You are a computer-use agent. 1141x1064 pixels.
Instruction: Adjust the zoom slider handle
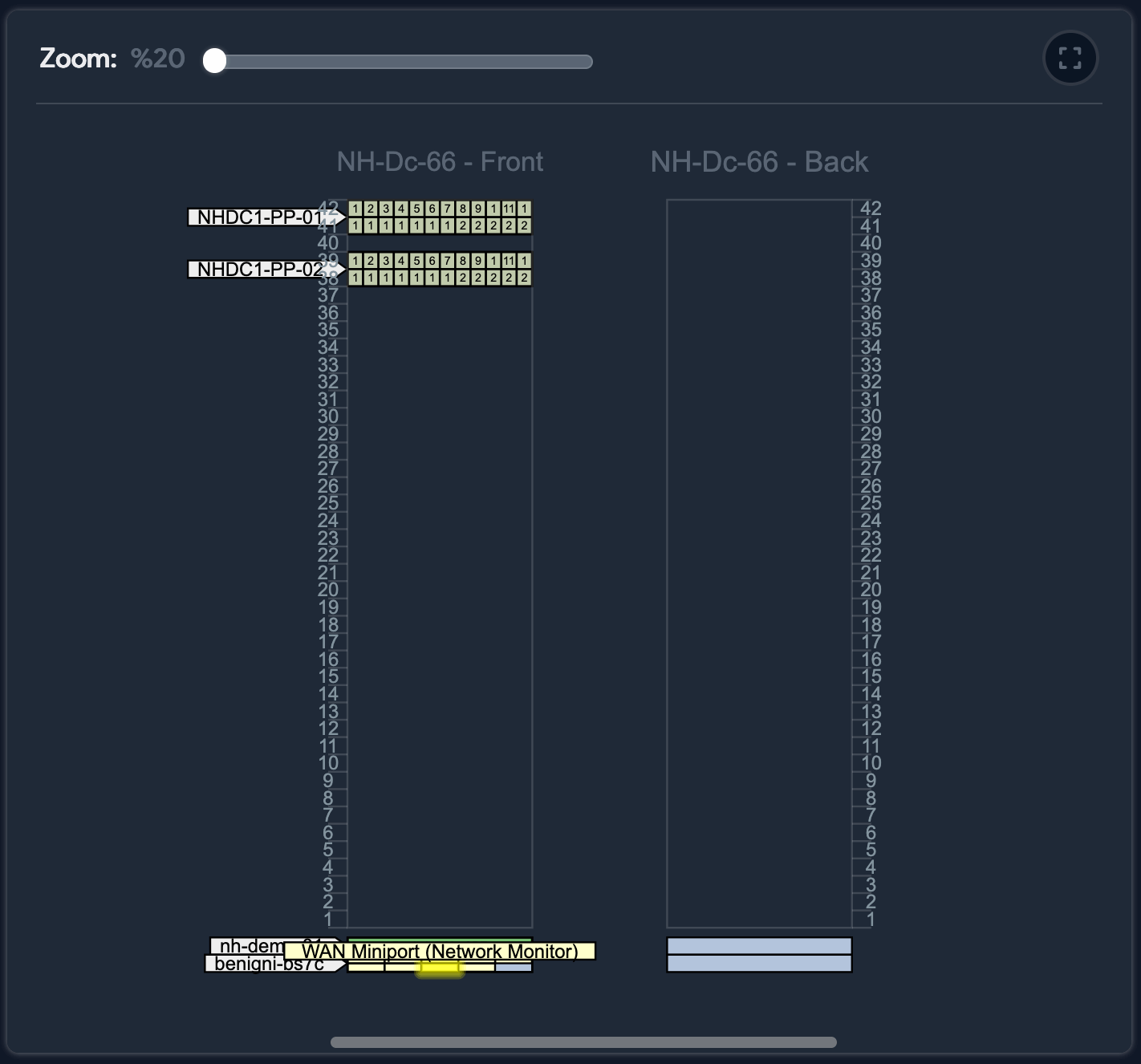pyautogui.click(x=214, y=62)
